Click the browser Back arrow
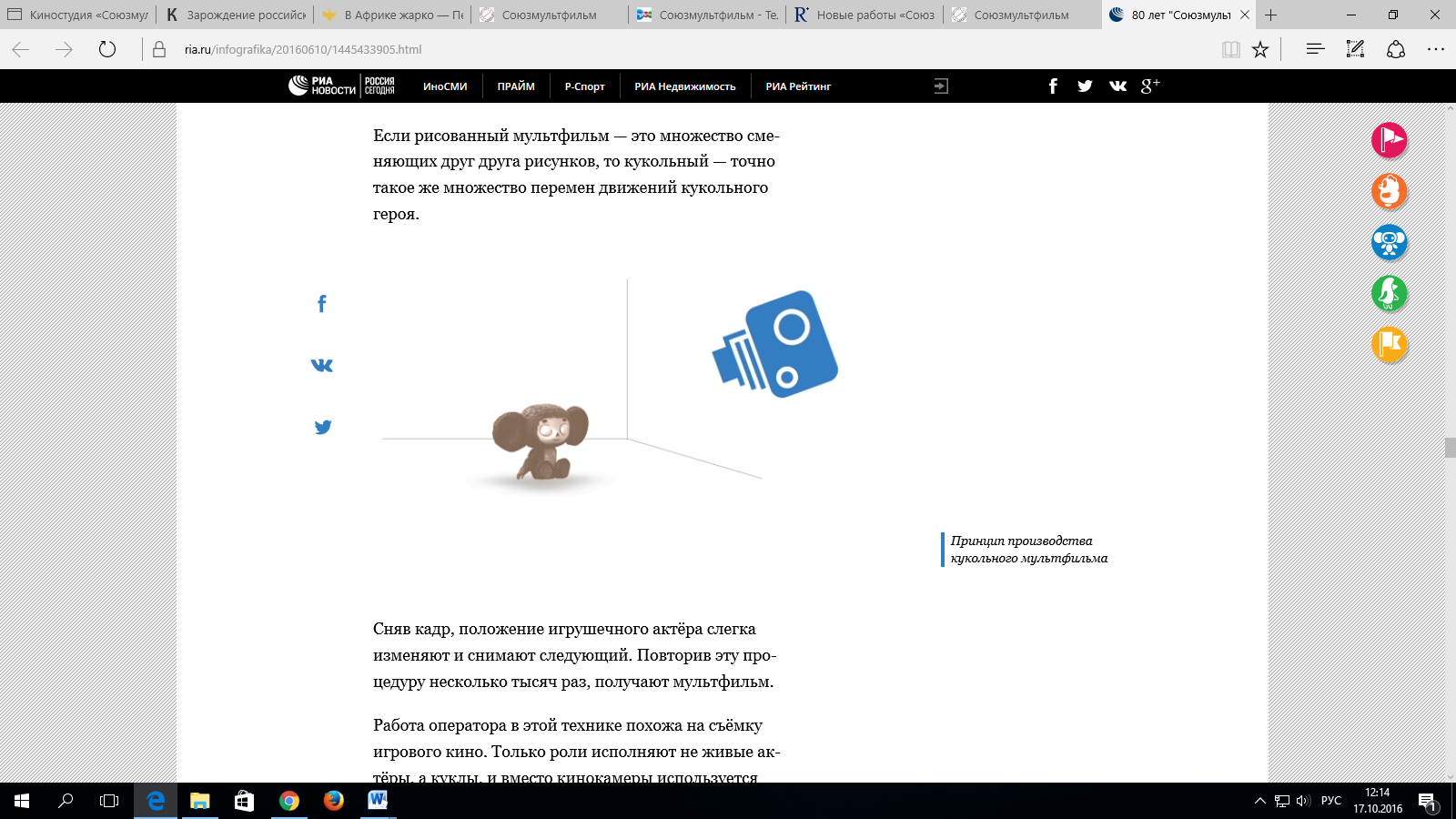 pos(21,49)
